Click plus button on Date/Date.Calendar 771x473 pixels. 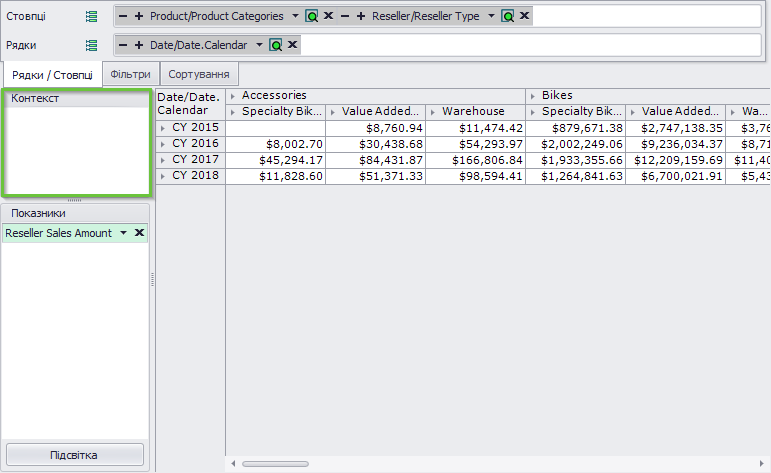(x=139, y=45)
